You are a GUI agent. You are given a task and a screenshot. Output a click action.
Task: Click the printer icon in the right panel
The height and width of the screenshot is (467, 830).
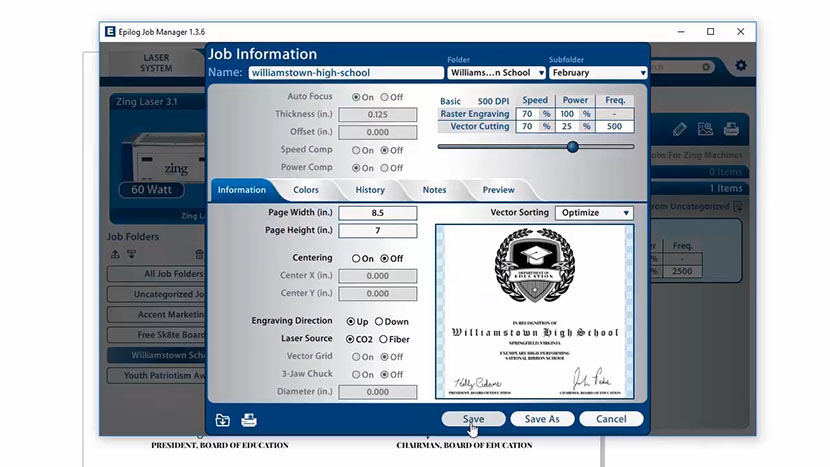[x=731, y=129]
